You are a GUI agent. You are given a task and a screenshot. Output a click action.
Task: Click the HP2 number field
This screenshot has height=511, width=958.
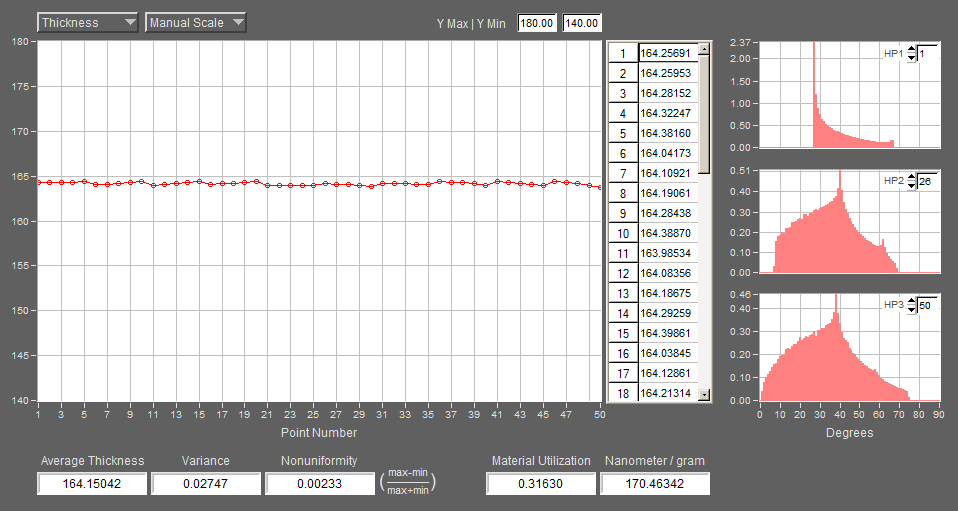click(928, 182)
